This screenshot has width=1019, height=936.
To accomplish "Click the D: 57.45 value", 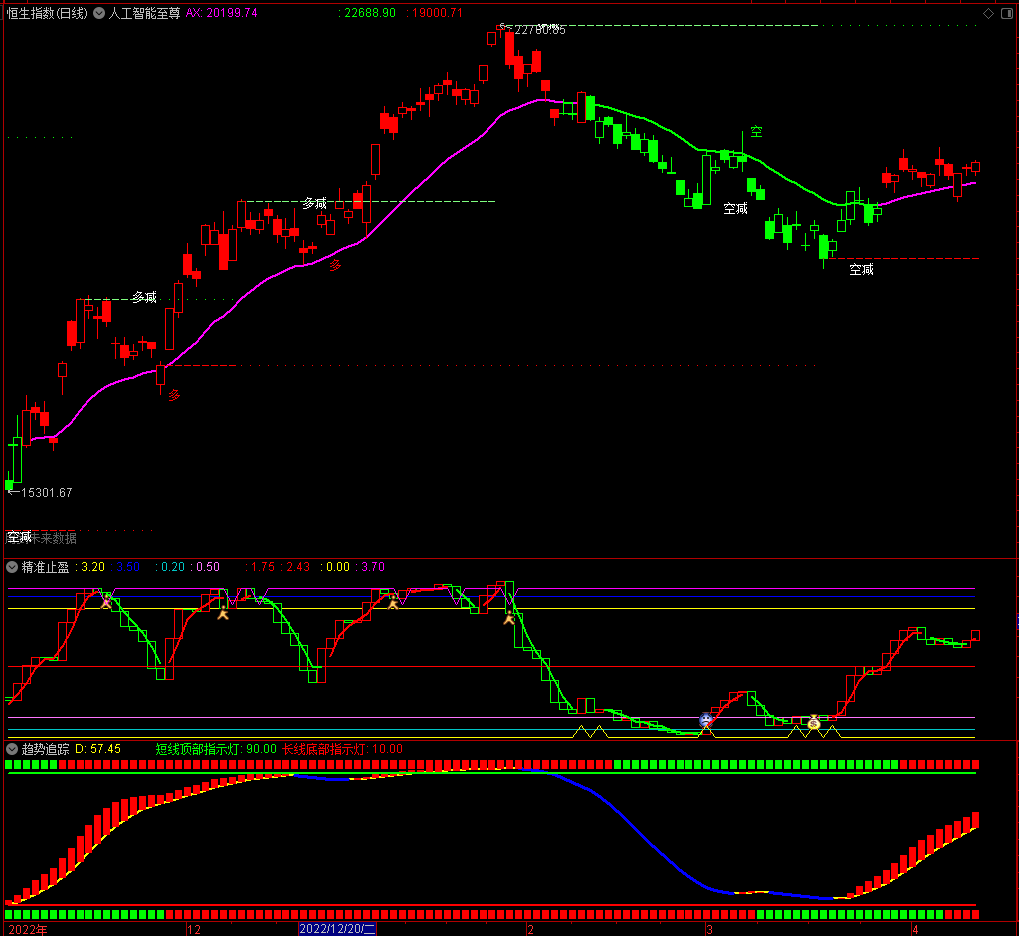I will (x=98, y=749).
